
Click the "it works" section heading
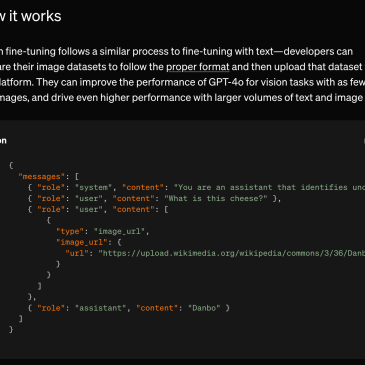[35, 16]
